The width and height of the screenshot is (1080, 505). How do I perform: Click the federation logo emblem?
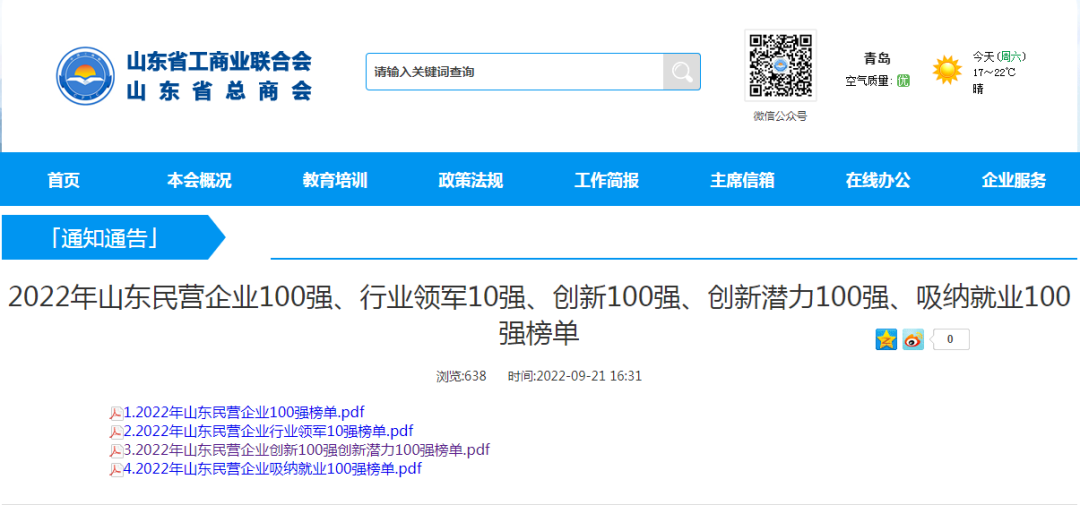click(x=86, y=76)
